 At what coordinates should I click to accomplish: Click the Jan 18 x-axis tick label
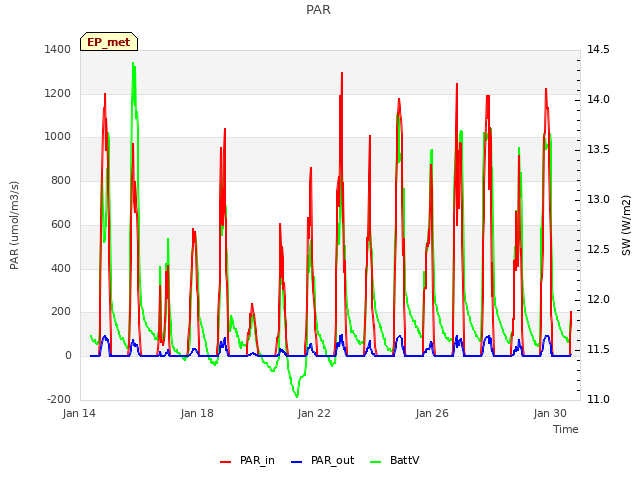[197, 413]
